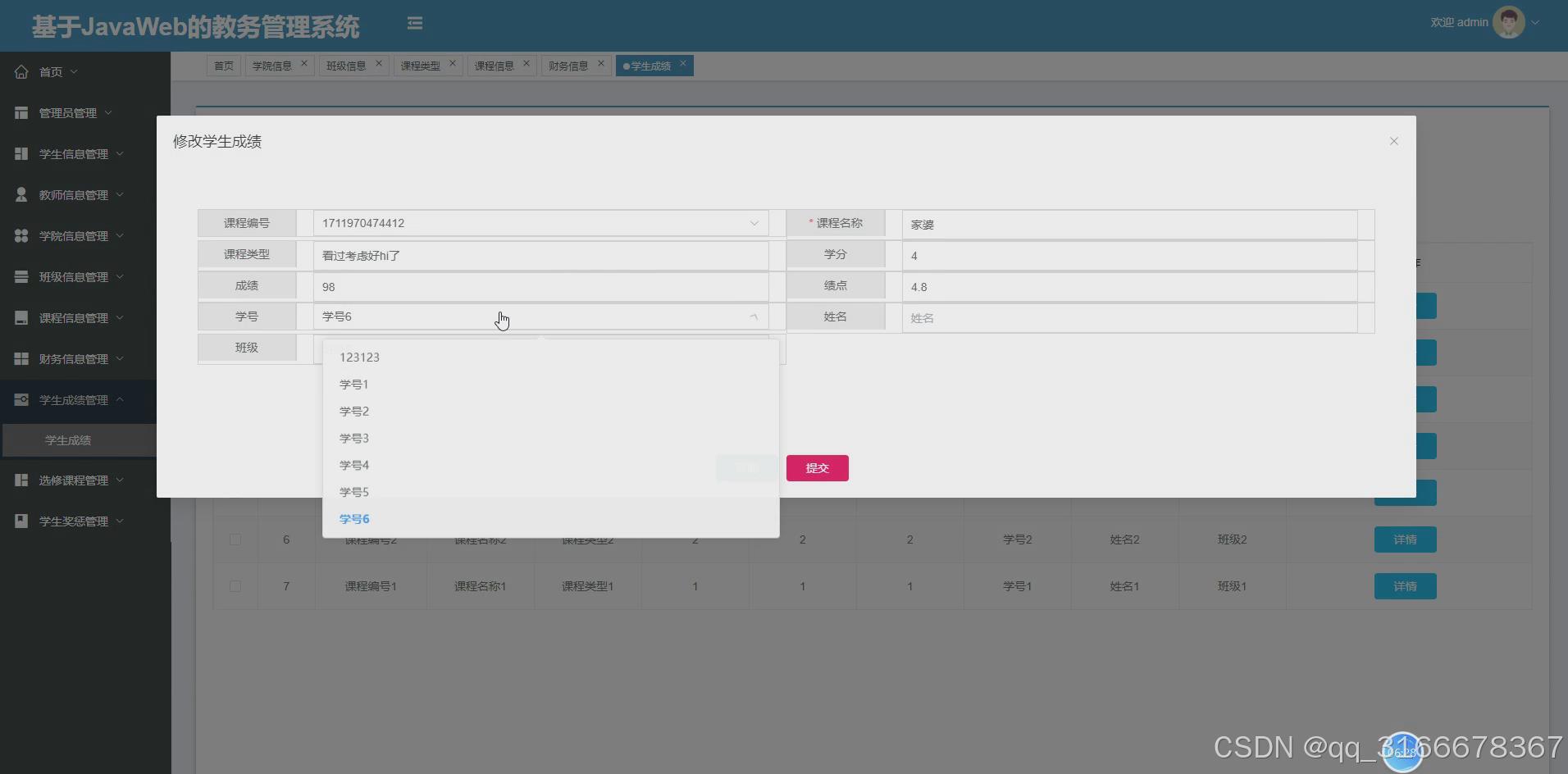Click 详情 on row 7
1568x774 pixels.
(1405, 585)
